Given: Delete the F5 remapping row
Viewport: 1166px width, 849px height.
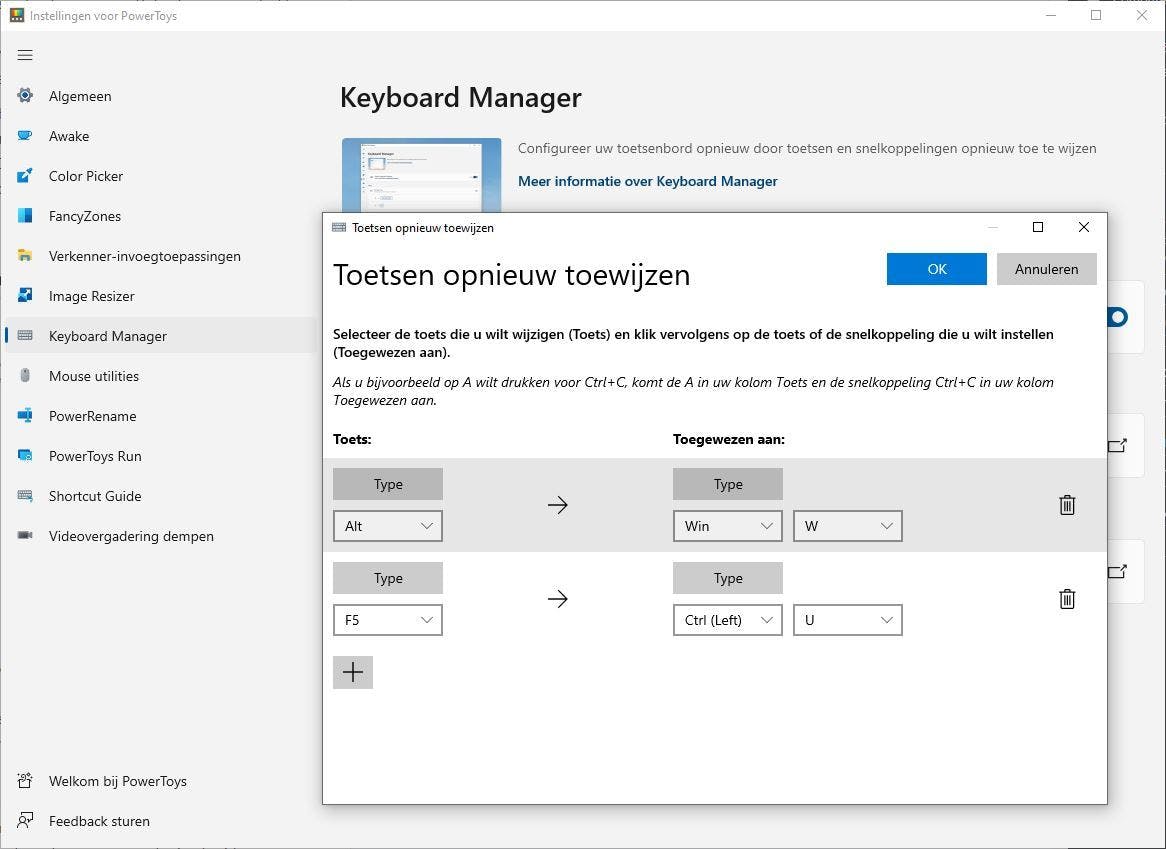Looking at the screenshot, I should [1067, 599].
